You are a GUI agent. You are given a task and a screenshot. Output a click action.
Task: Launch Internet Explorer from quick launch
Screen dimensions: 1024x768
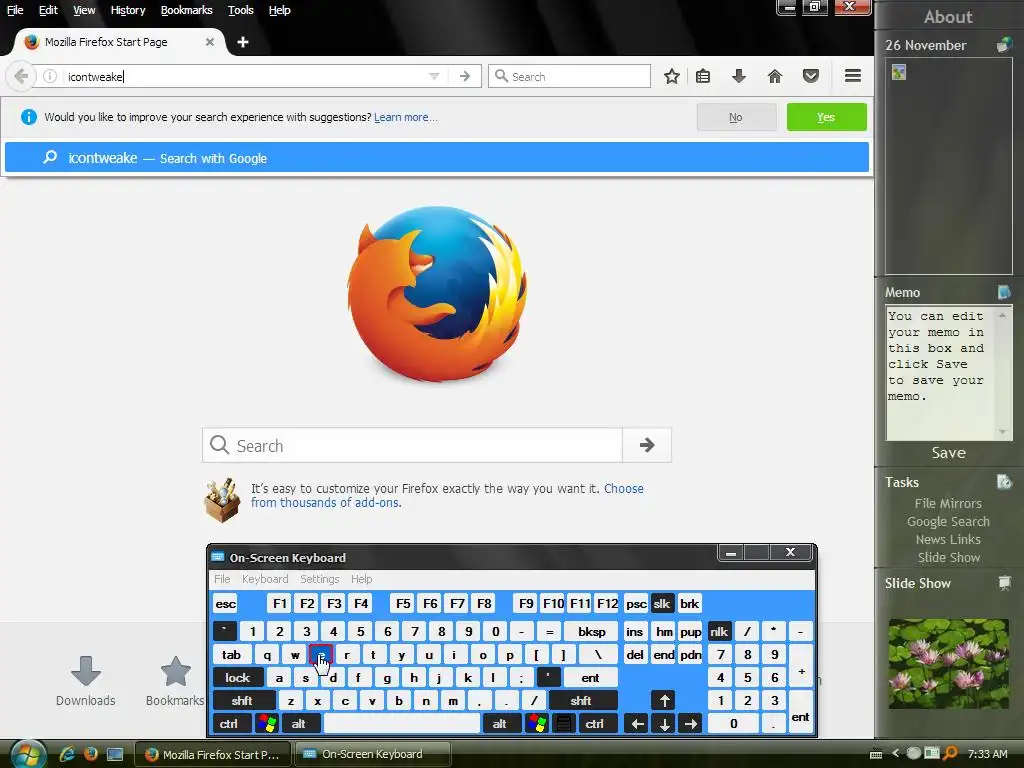click(67, 754)
